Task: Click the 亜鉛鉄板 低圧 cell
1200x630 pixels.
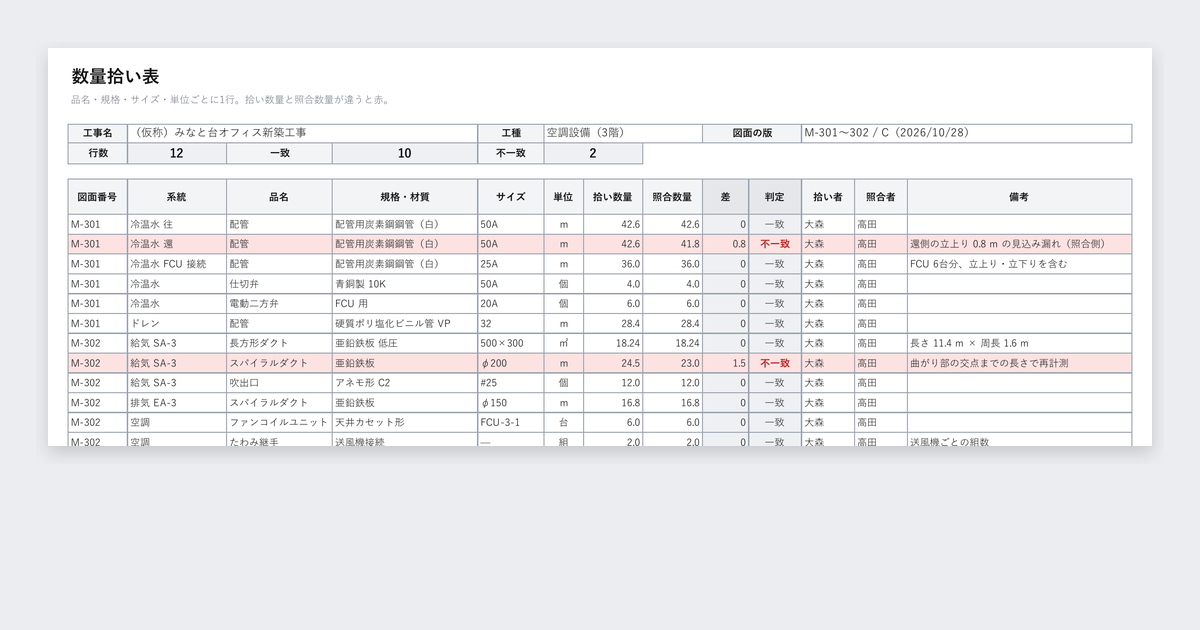Action: click(x=405, y=343)
